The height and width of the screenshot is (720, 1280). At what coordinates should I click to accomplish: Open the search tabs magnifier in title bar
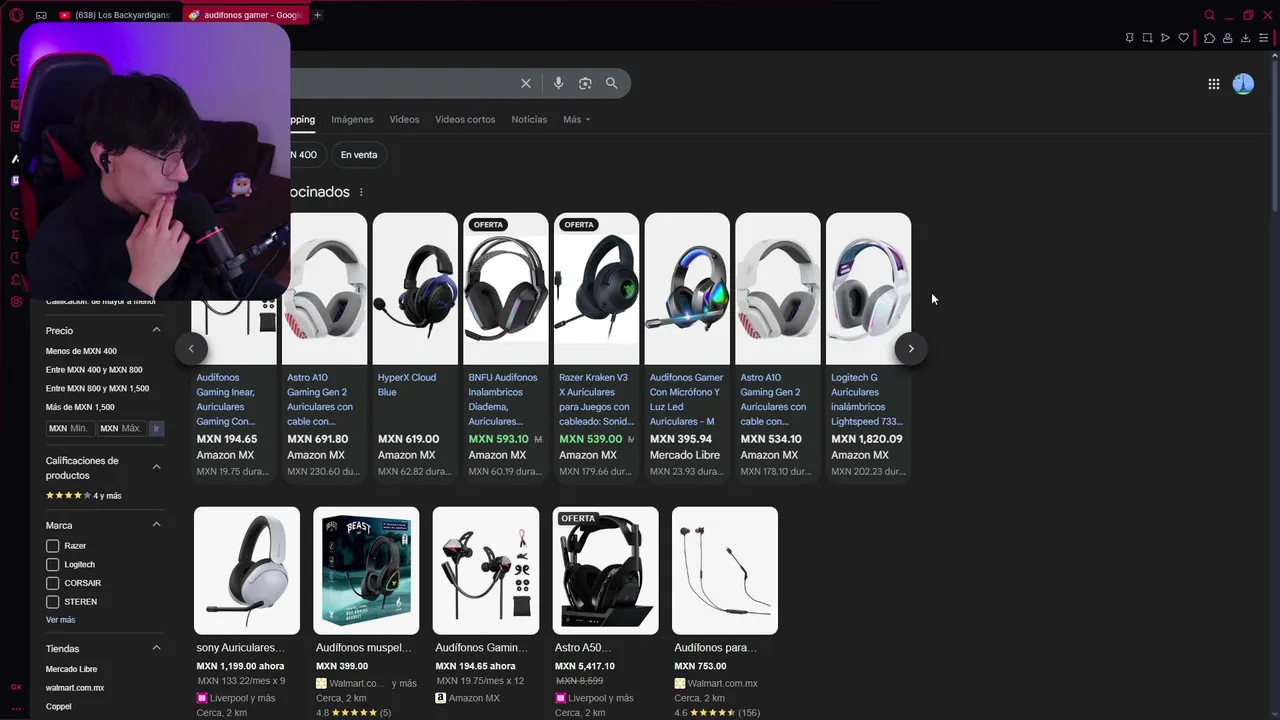(x=1209, y=15)
